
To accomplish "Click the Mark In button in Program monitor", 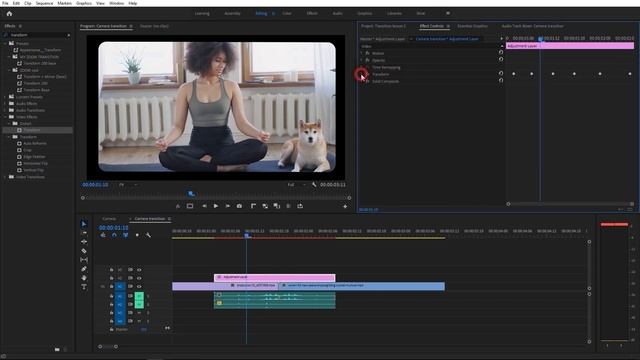I will [x=253, y=206].
